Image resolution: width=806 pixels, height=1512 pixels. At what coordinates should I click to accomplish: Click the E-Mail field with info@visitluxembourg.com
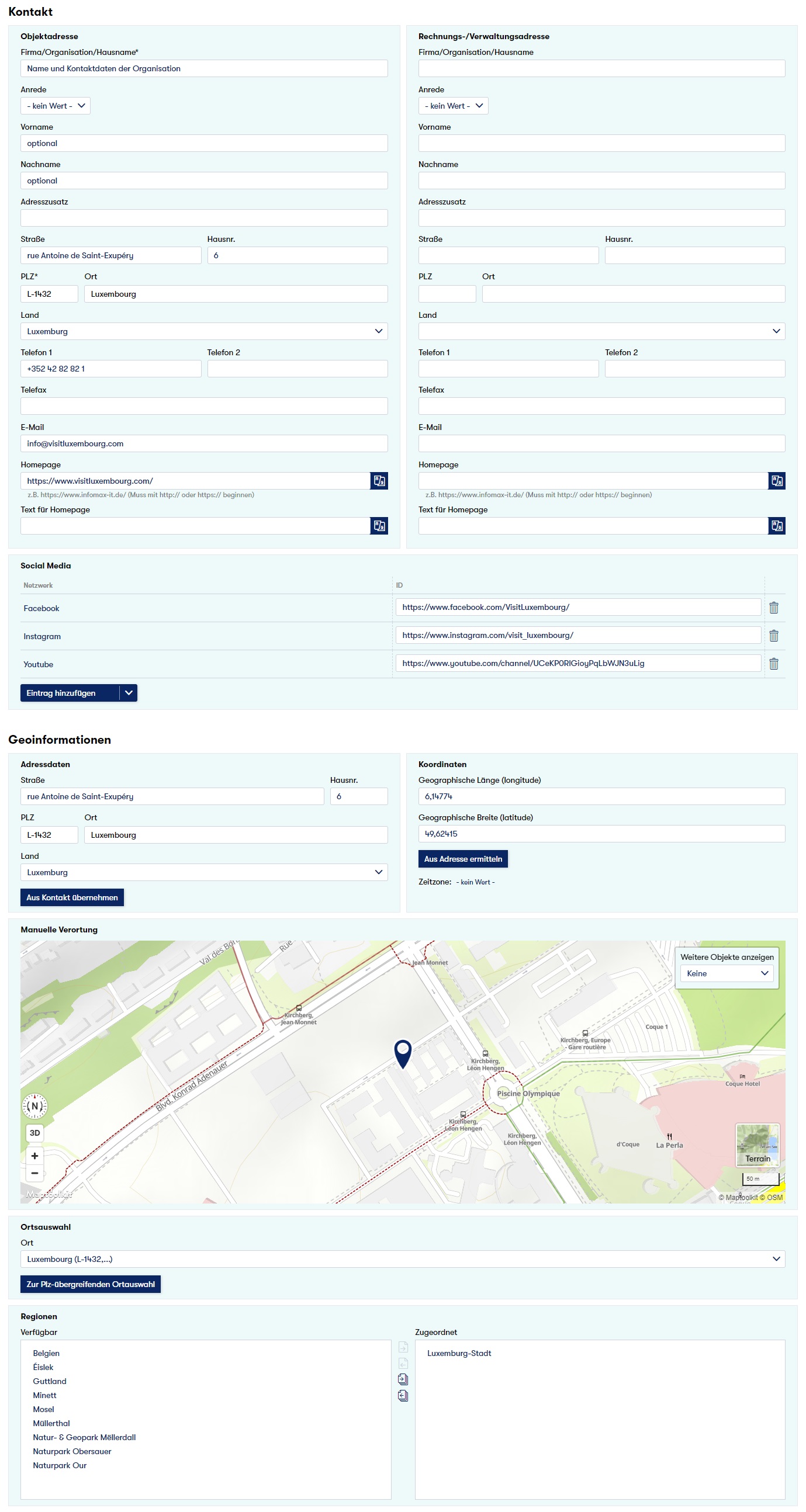tap(204, 443)
